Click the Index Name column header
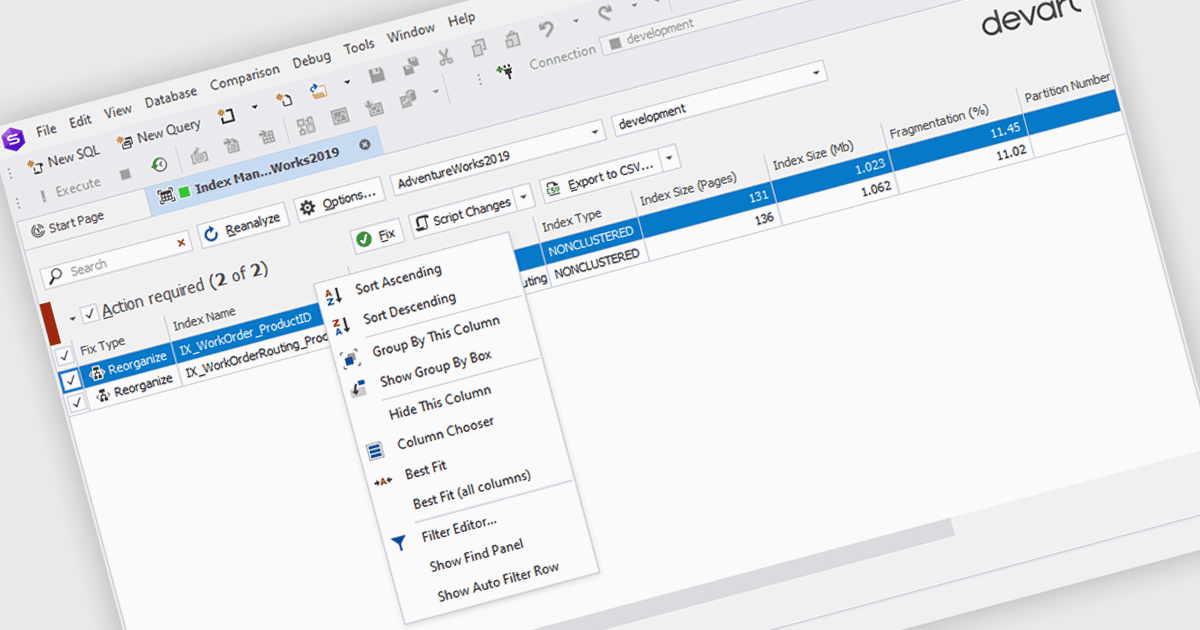 click(204, 320)
